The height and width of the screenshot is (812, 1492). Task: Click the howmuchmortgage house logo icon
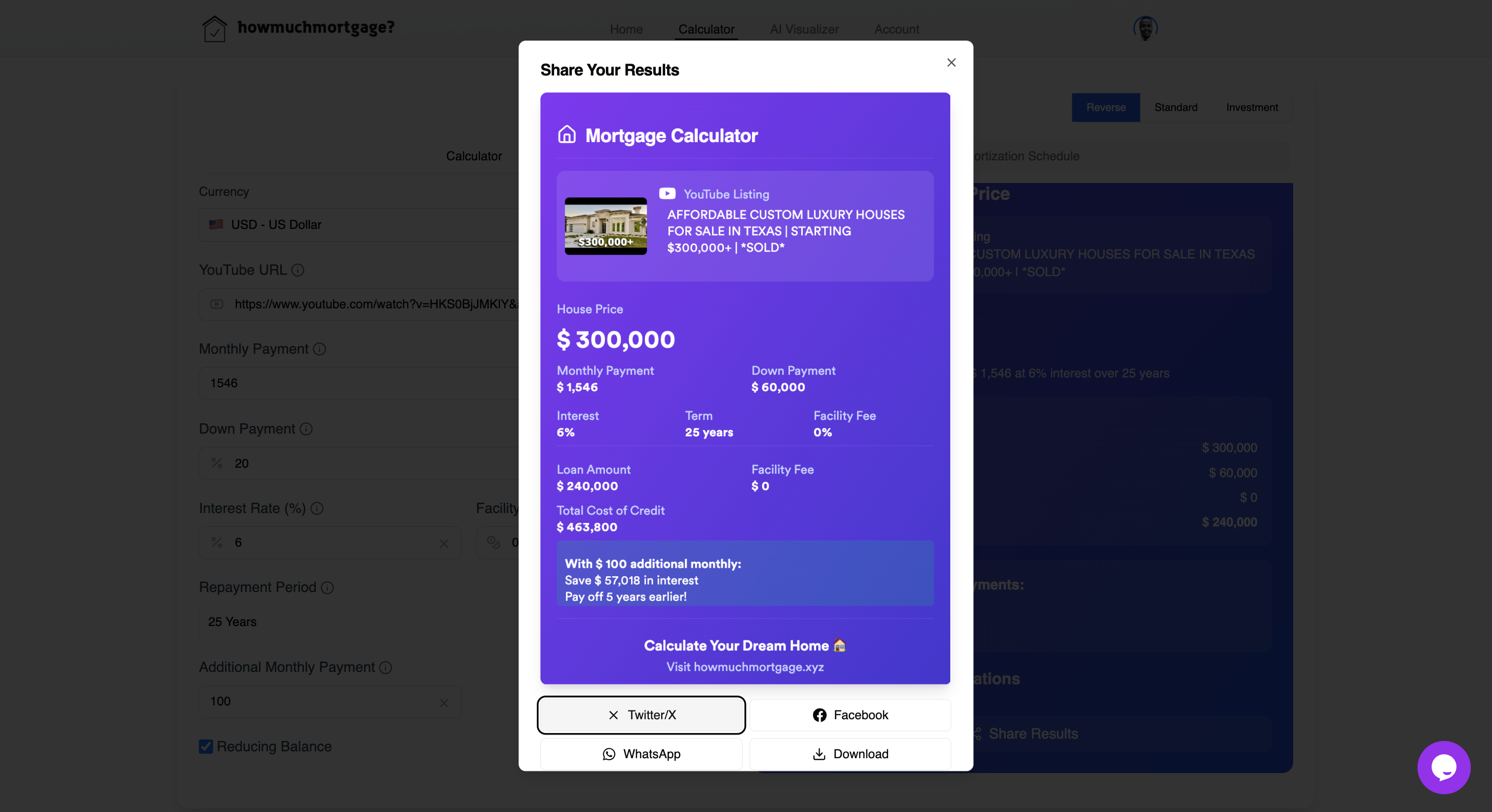(214, 29)
